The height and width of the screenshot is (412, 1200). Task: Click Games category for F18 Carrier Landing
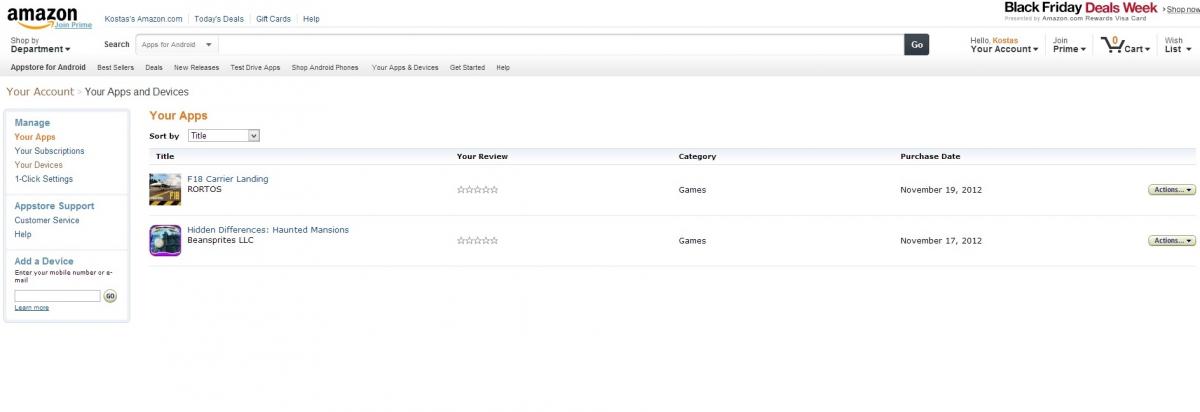[692, 190]
